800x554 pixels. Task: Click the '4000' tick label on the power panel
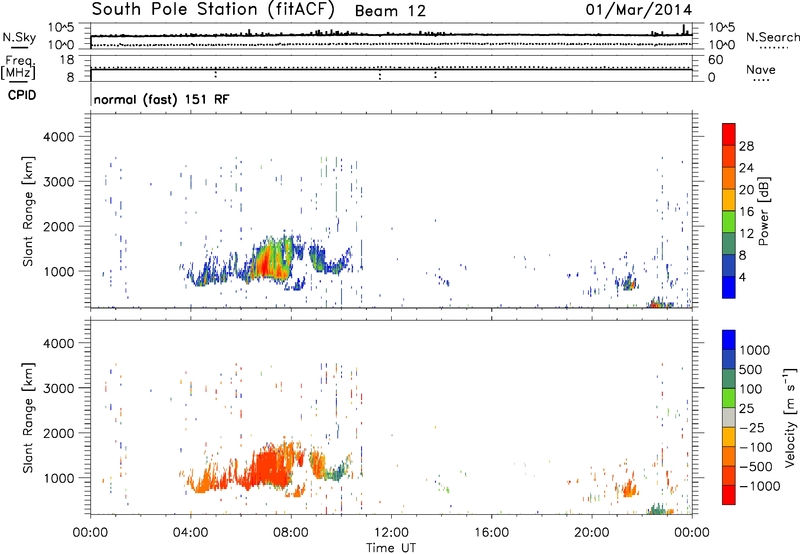coord(59,137)
